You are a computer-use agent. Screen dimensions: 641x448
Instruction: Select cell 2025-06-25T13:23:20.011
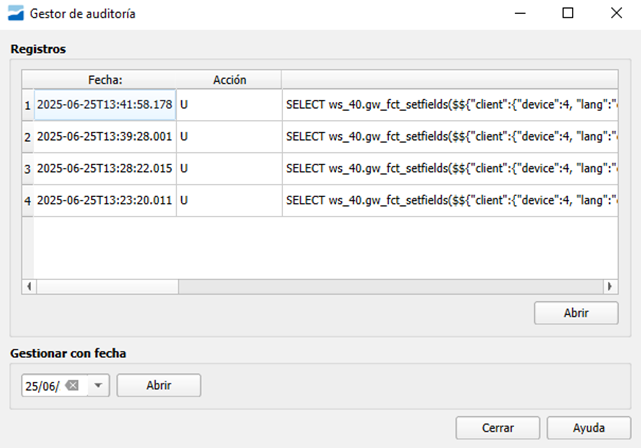(x=105, y=200)
